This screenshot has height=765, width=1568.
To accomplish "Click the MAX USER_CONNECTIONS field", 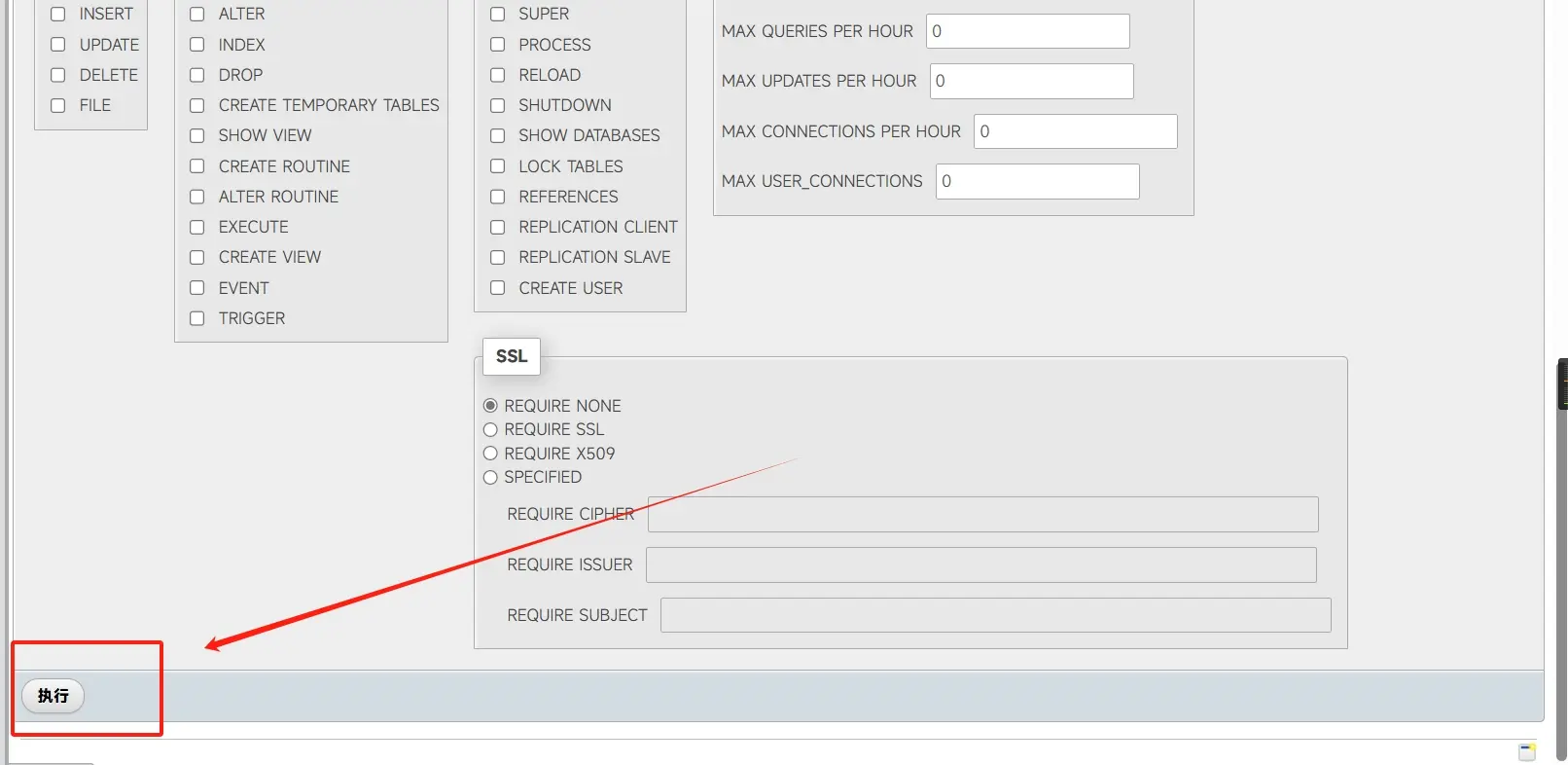I will [x=1038, y=181].
